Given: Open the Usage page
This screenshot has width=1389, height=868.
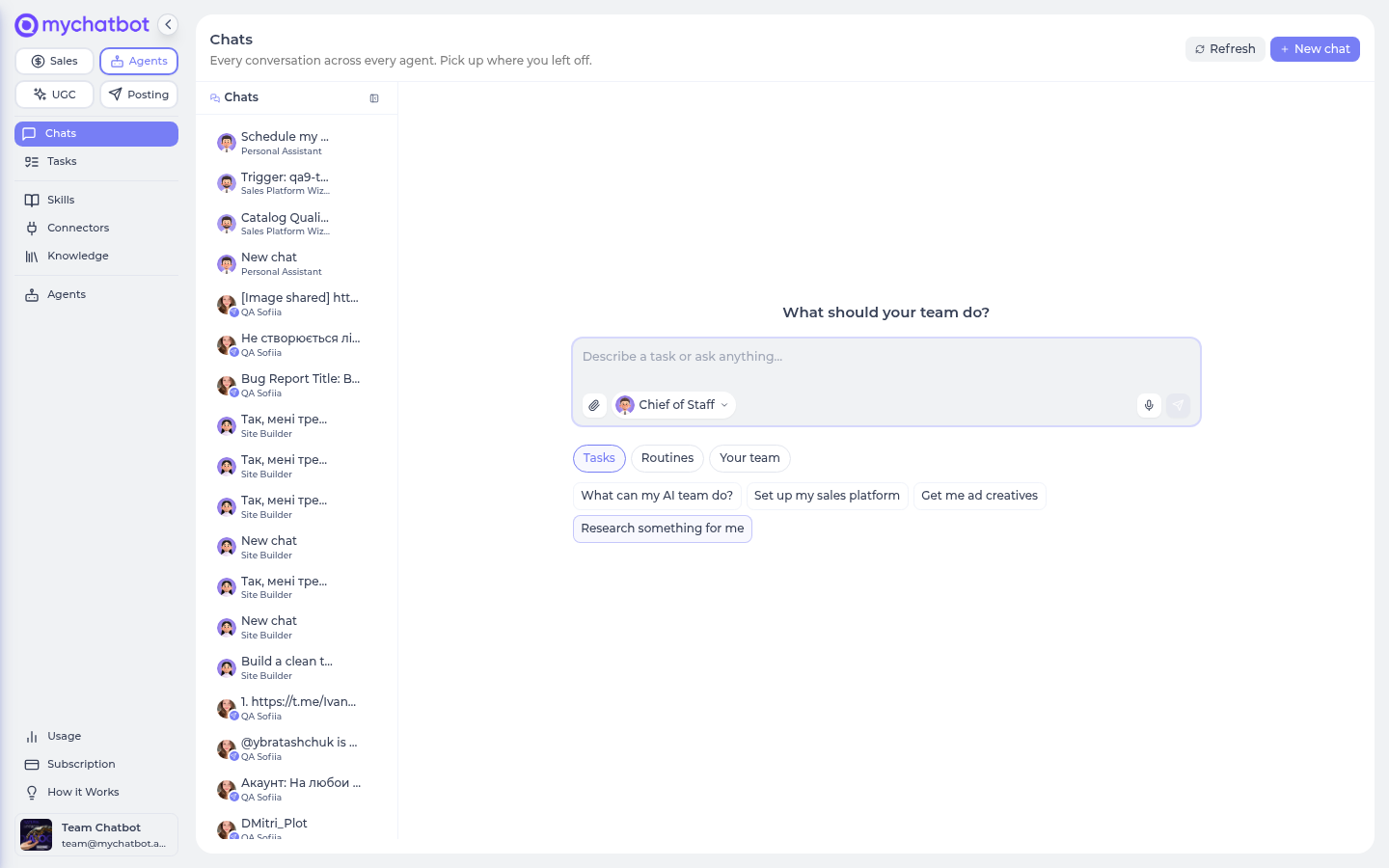Looking at the screenshot, I should pyautogui.click(x=96, y=737).
